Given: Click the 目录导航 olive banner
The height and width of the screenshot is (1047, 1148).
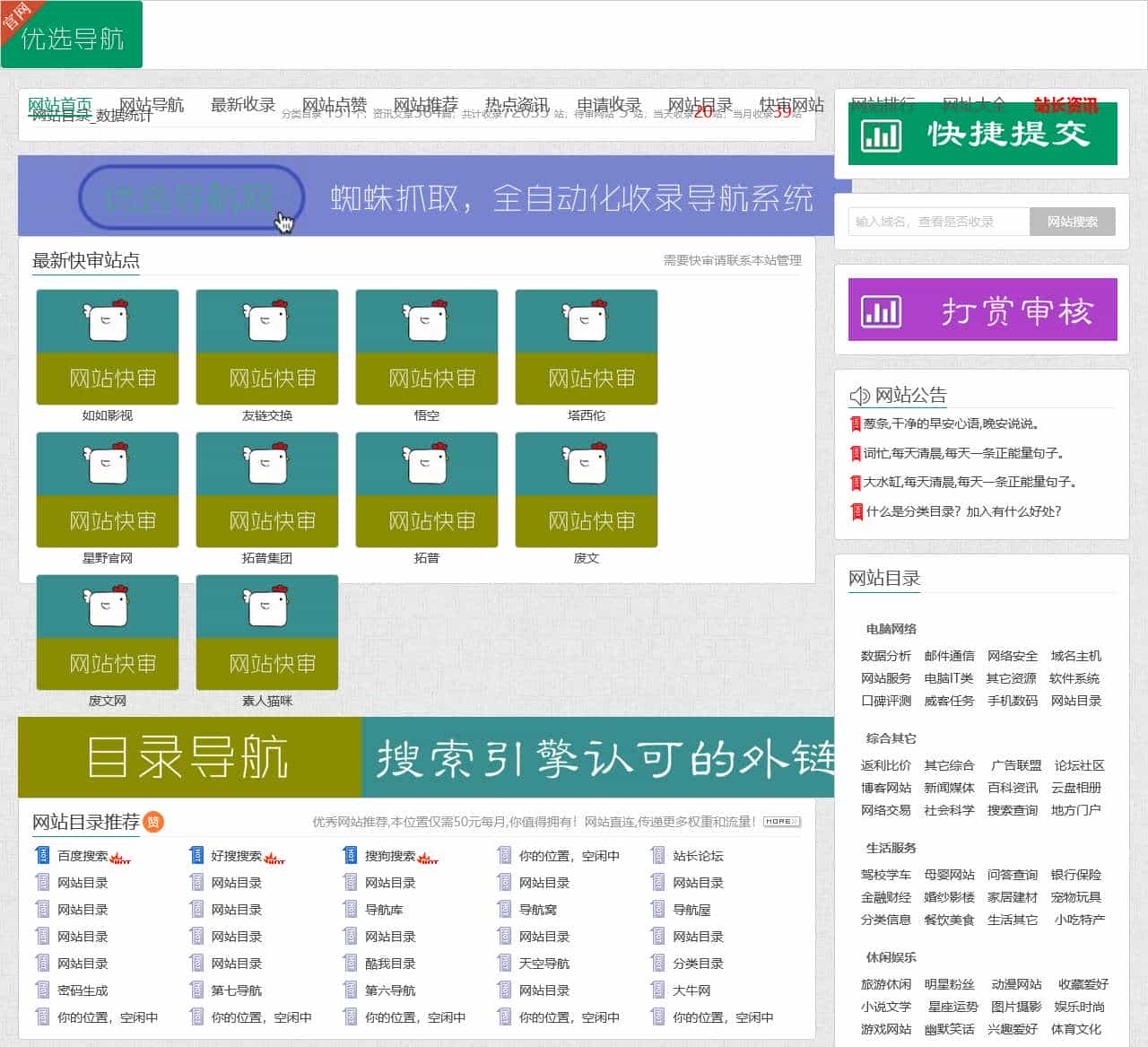Looking at the screenshot, I should [189, 757].
